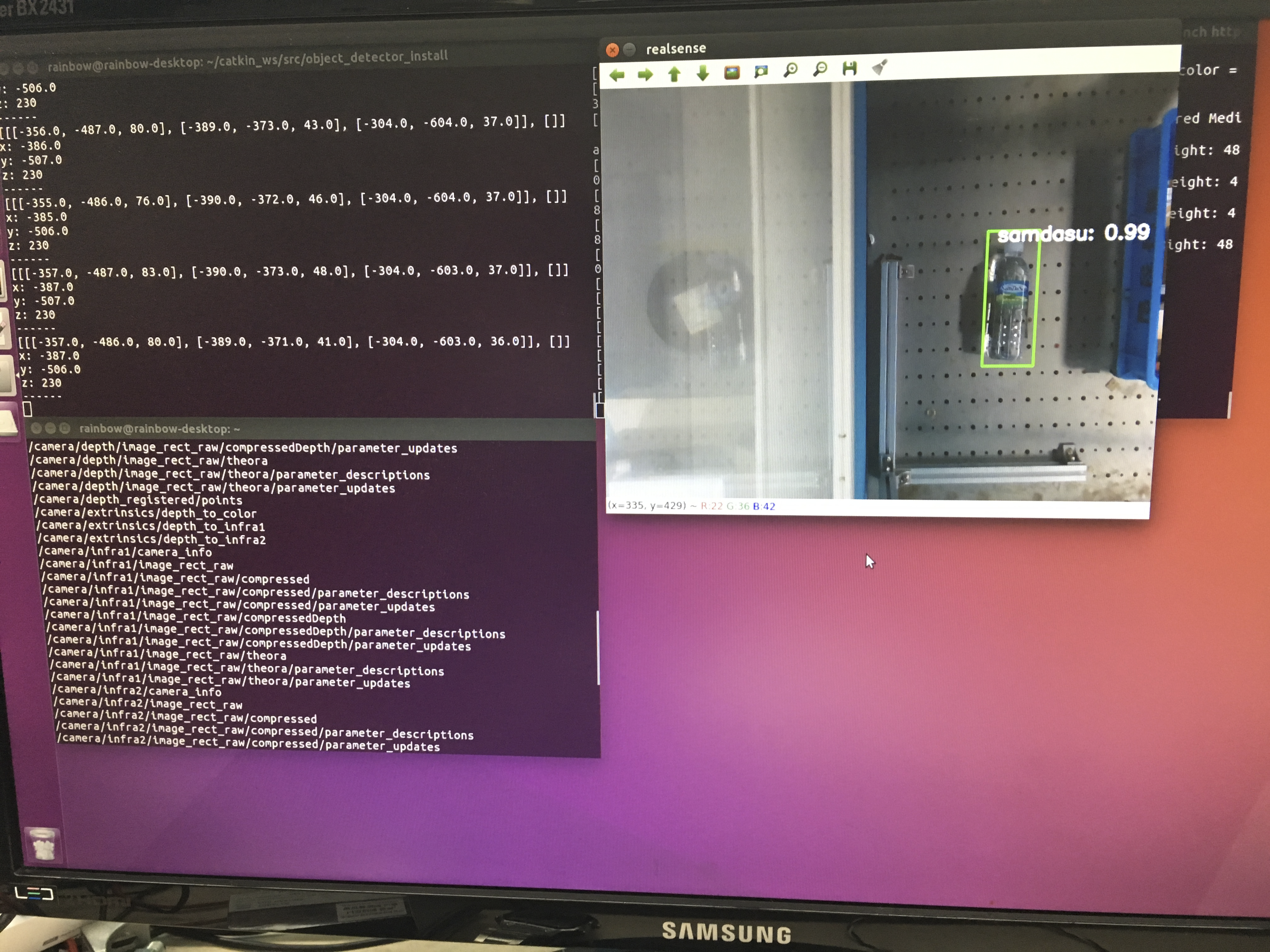This screenshot has width=1270, height=952.
Task: Click the pan right arrow in realsense toolbar
Action: click(645, 75)
